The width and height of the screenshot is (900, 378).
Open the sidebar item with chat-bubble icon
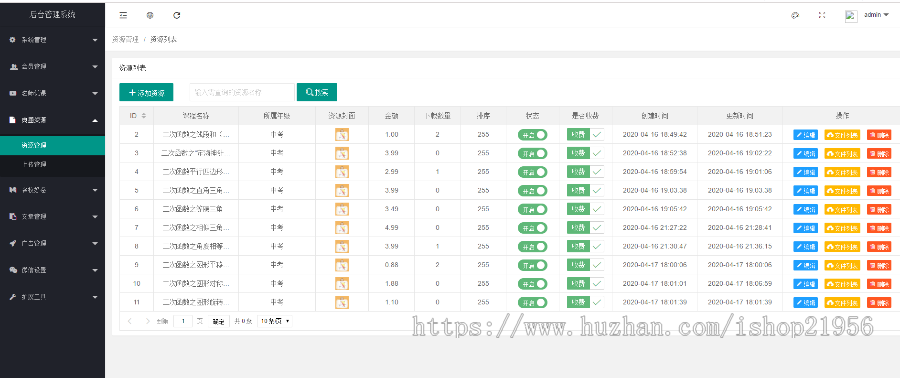coord(52,270)
